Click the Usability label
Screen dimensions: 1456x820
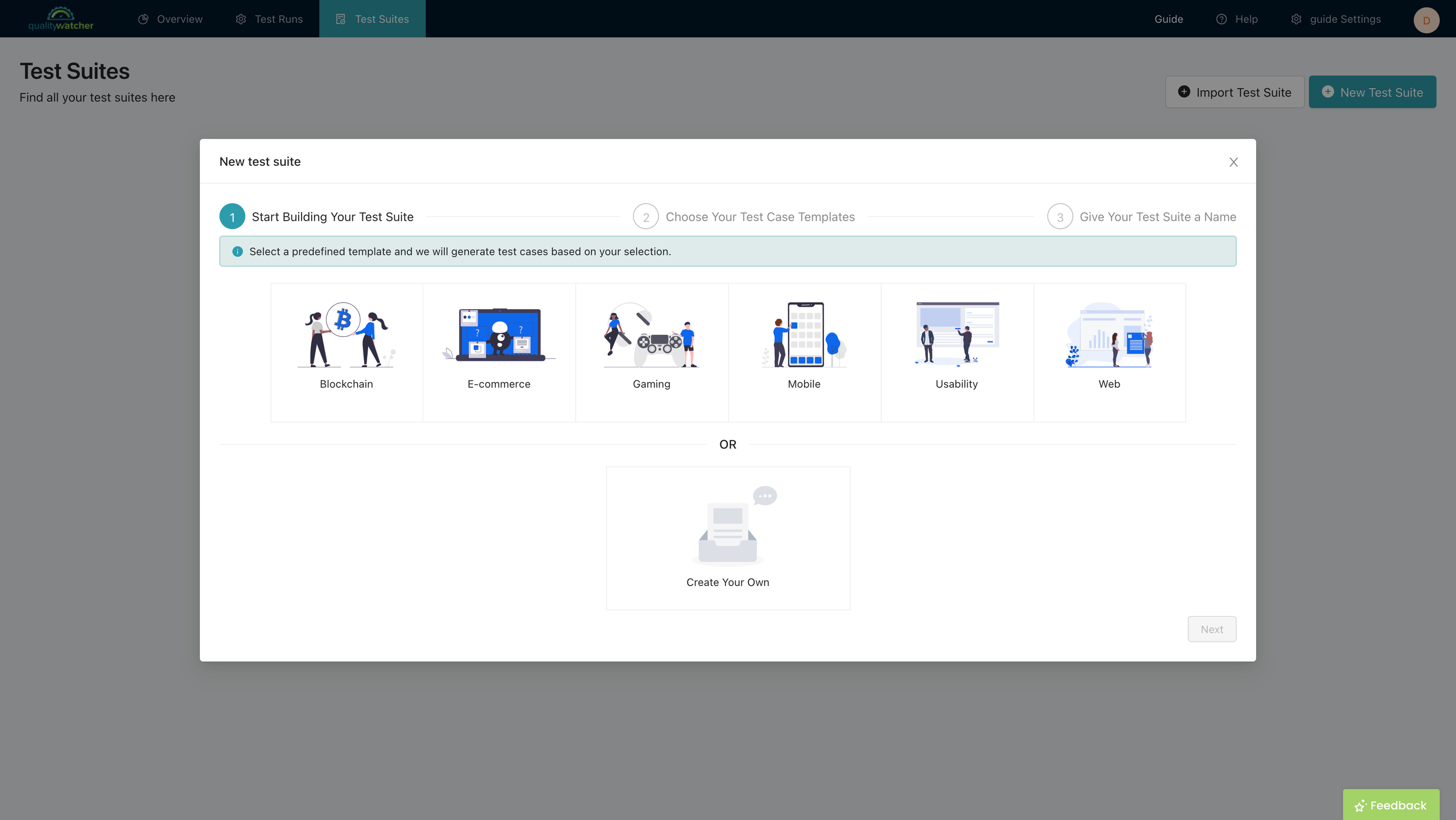tap(957, 384)
